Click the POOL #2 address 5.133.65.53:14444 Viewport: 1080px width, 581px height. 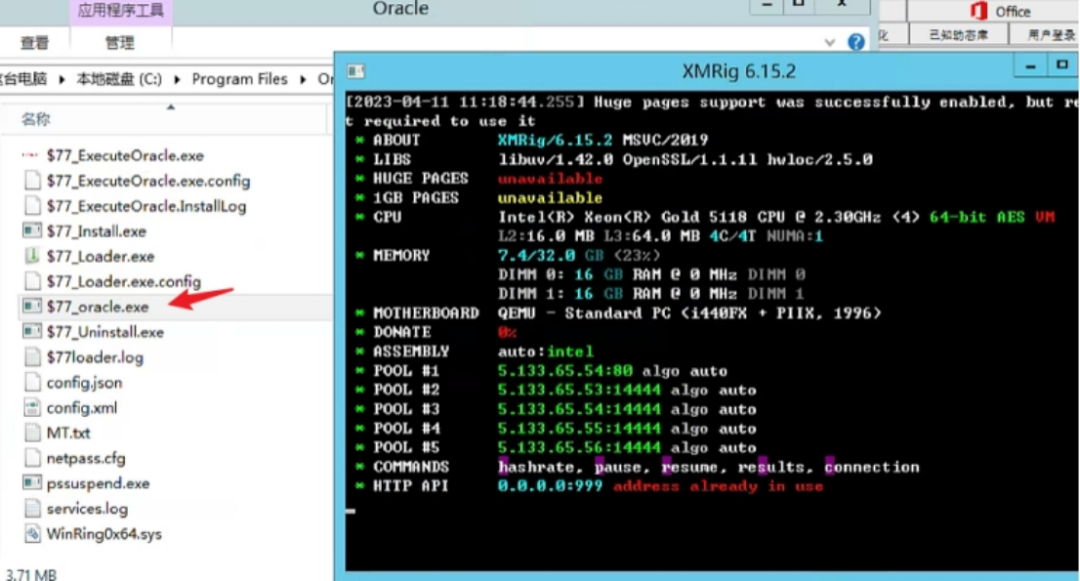click(x=579, y=390)
